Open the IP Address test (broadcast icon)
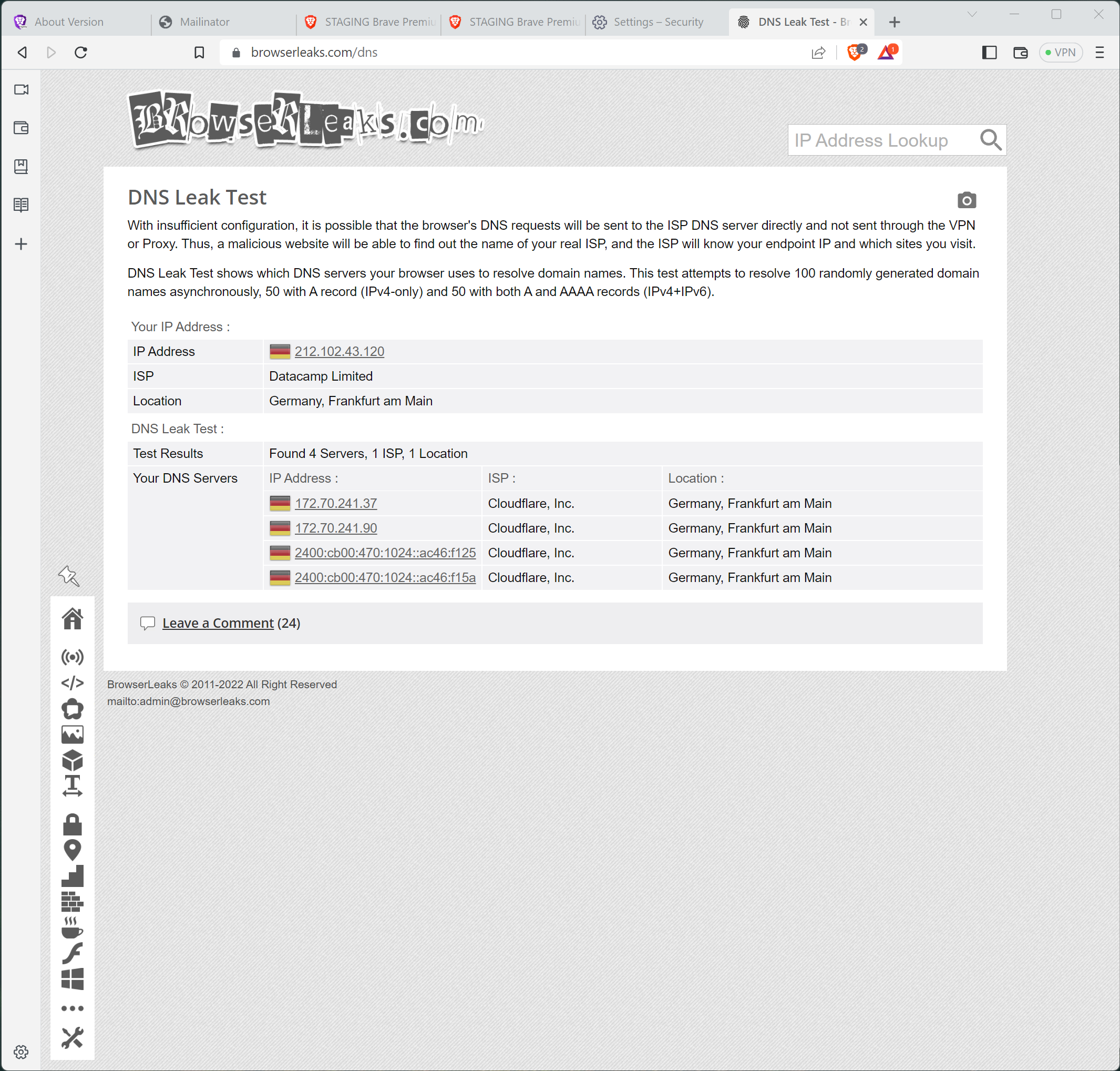This screenshot has width=1120, height=1071. (x=73, y=657)
